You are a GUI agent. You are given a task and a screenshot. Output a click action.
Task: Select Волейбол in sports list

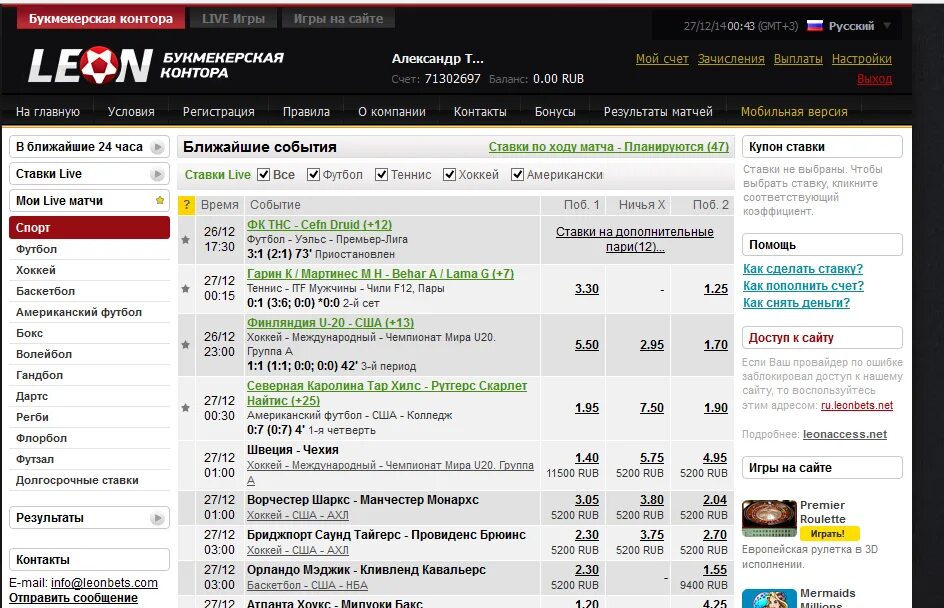[89, 354]
